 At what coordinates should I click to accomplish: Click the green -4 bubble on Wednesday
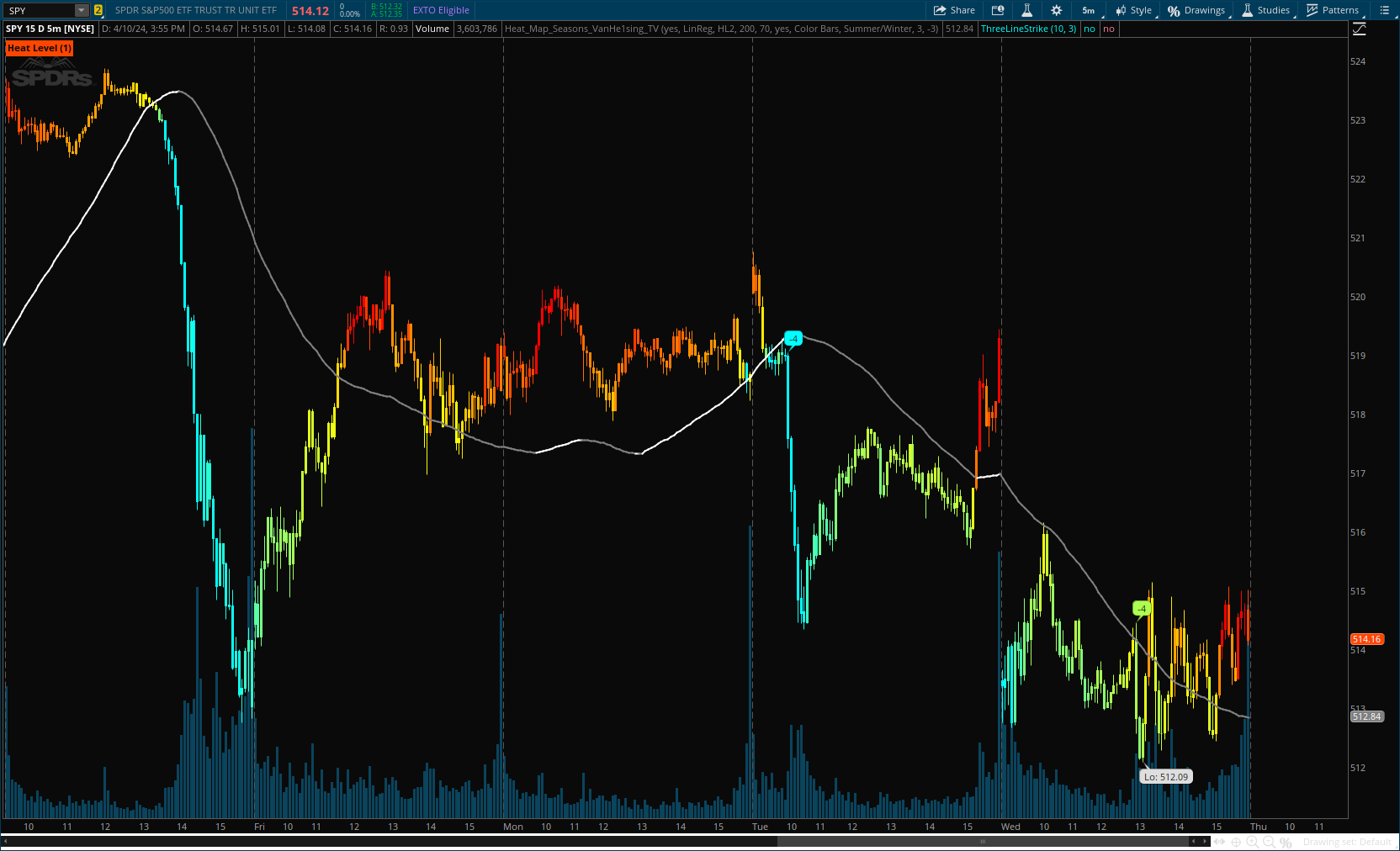[1142, 608]
